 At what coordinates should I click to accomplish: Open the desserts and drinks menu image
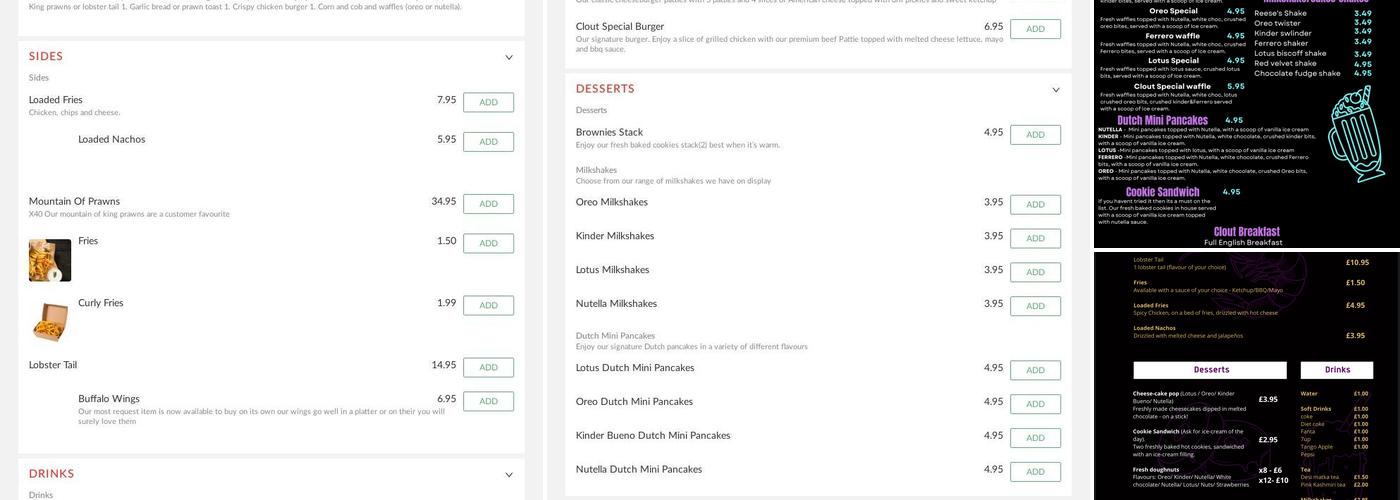point(1246,376)
